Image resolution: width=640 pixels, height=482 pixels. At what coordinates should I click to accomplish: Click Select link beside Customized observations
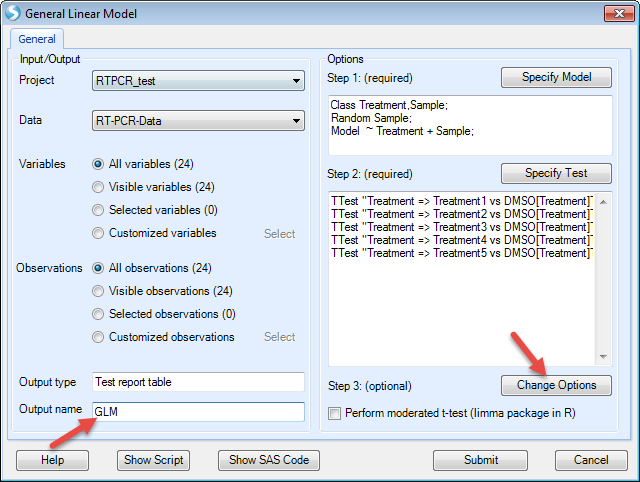point(280,337)
